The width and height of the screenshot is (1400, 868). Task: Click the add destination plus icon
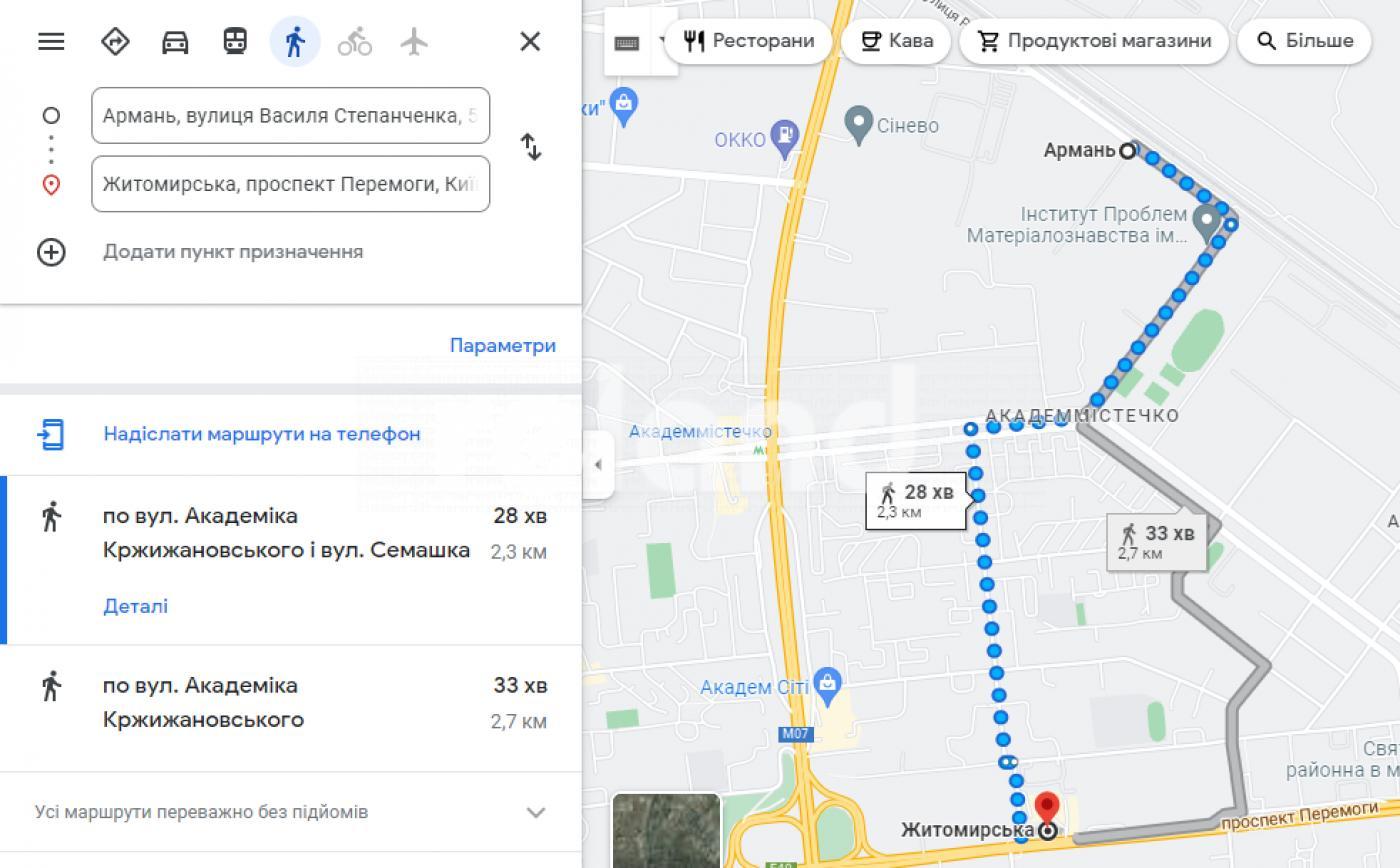[51, 252]
